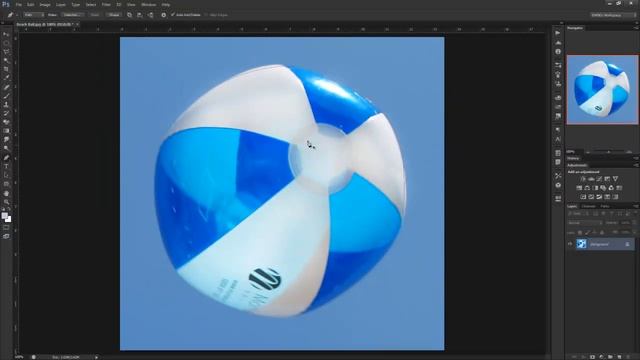This screenshot has height=360, width=640.
Task: Open the Filter menu
Action: tap(106, 4)
